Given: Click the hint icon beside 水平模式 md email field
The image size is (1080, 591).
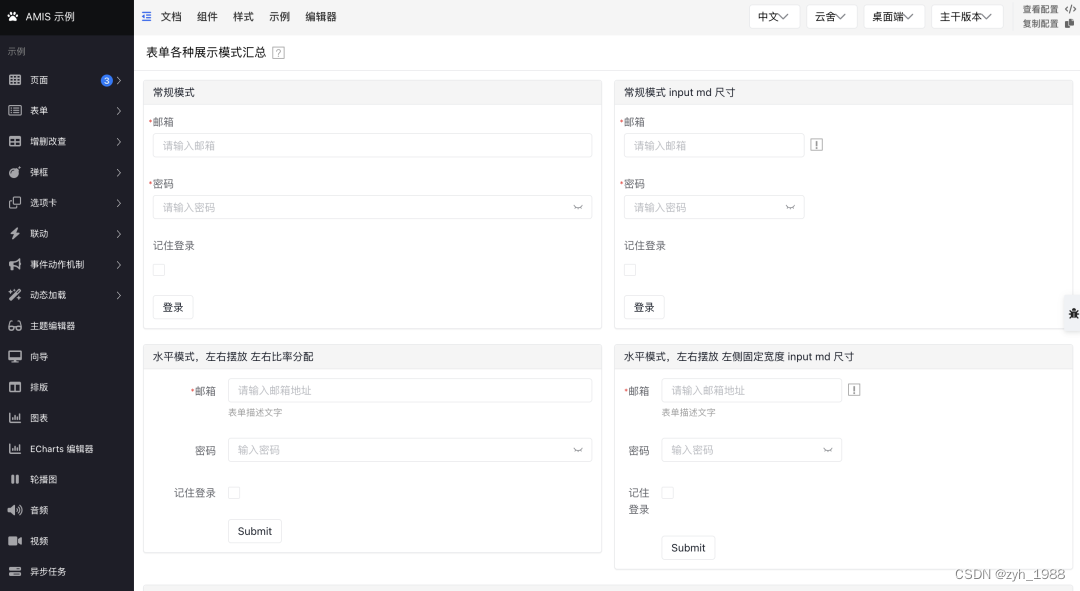Looking at the screenshot, I should pyautogui.click(x=854, y=390).
